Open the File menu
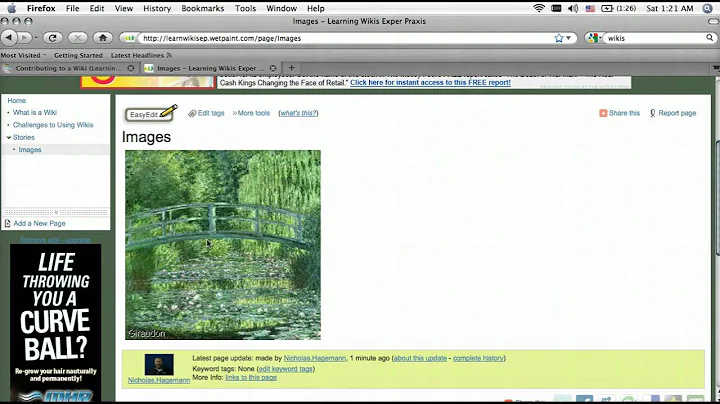Screen dimensions: 720x404 (x=72, y=8)
